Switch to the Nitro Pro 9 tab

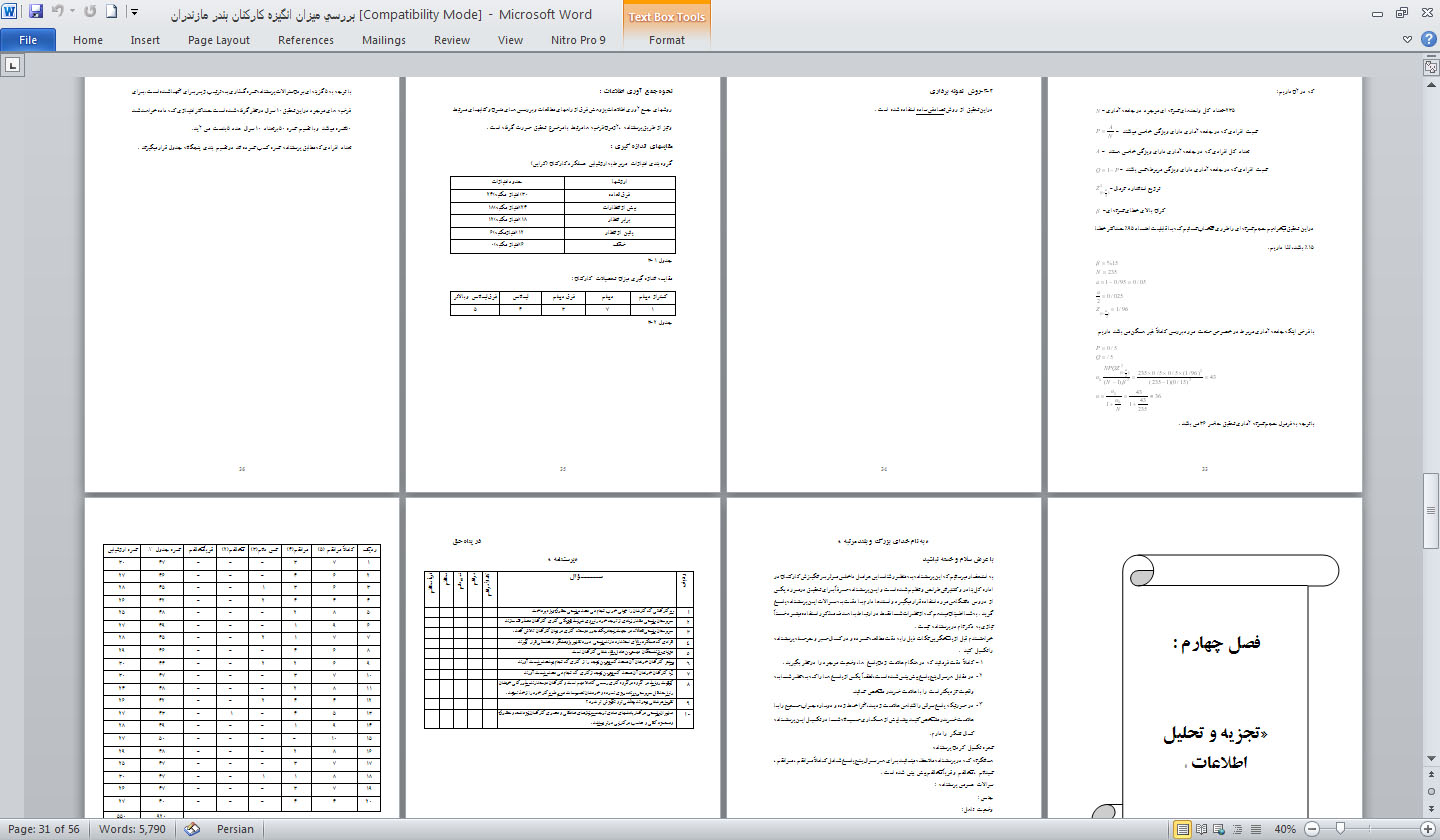click(x=578, y=40)
